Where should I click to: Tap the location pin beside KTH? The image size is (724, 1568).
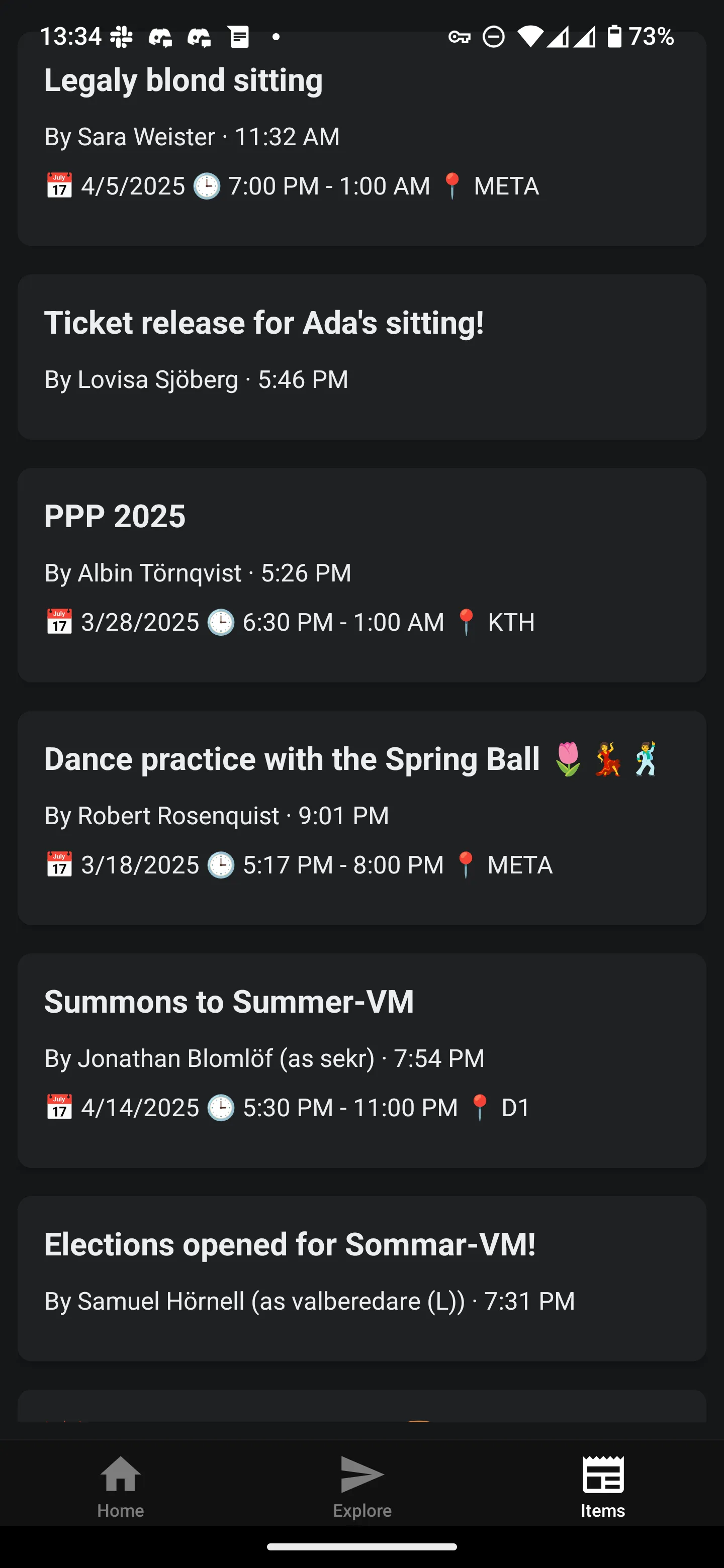[x=466, y=622]
